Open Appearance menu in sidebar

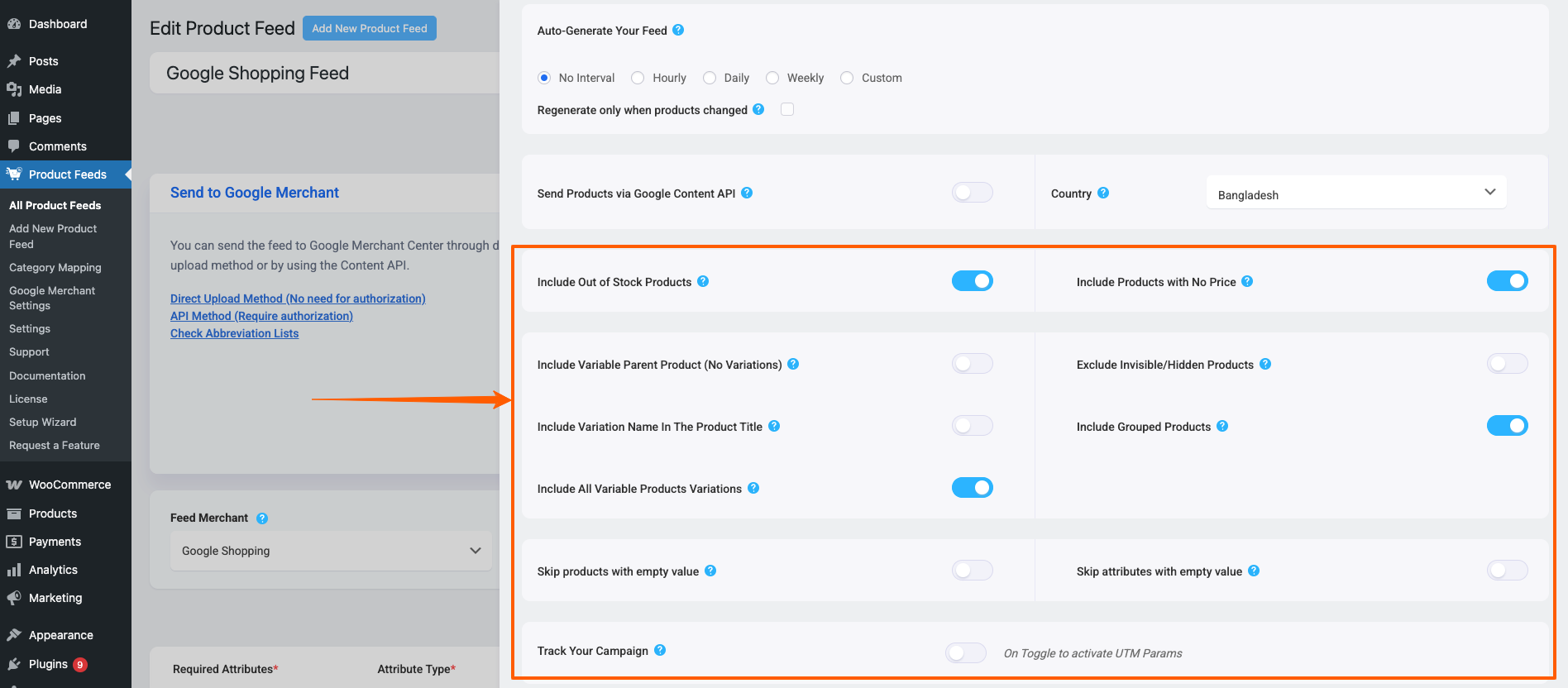(x=61, y=635)
